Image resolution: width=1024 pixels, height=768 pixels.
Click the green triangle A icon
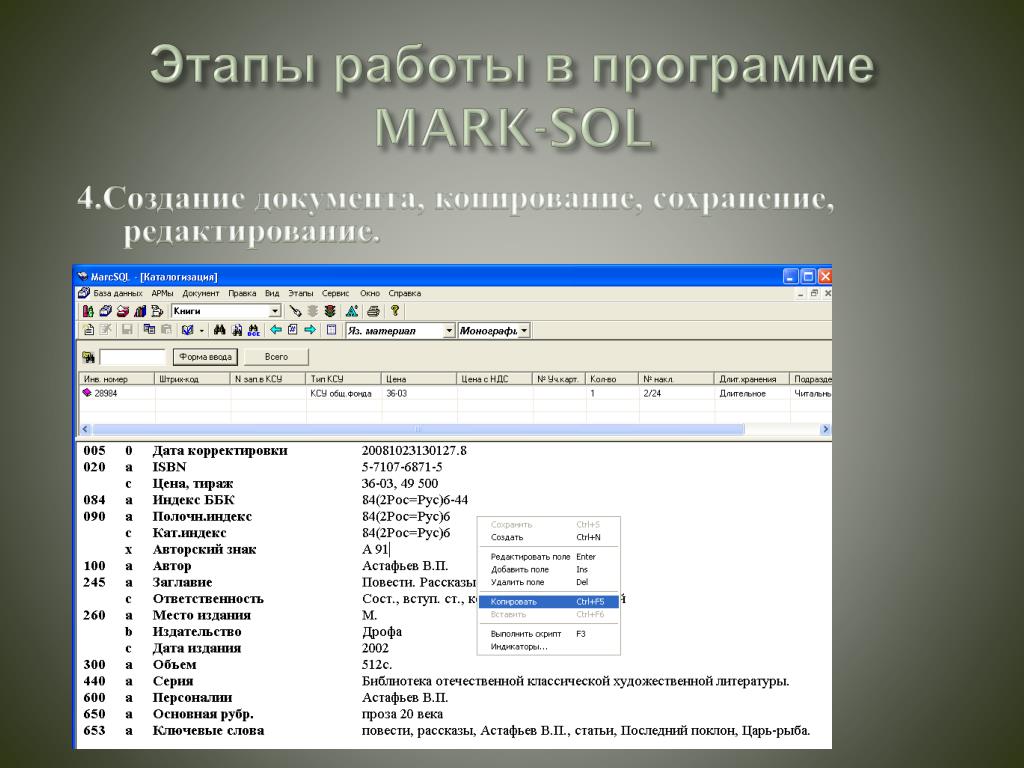tap(352, 311)
